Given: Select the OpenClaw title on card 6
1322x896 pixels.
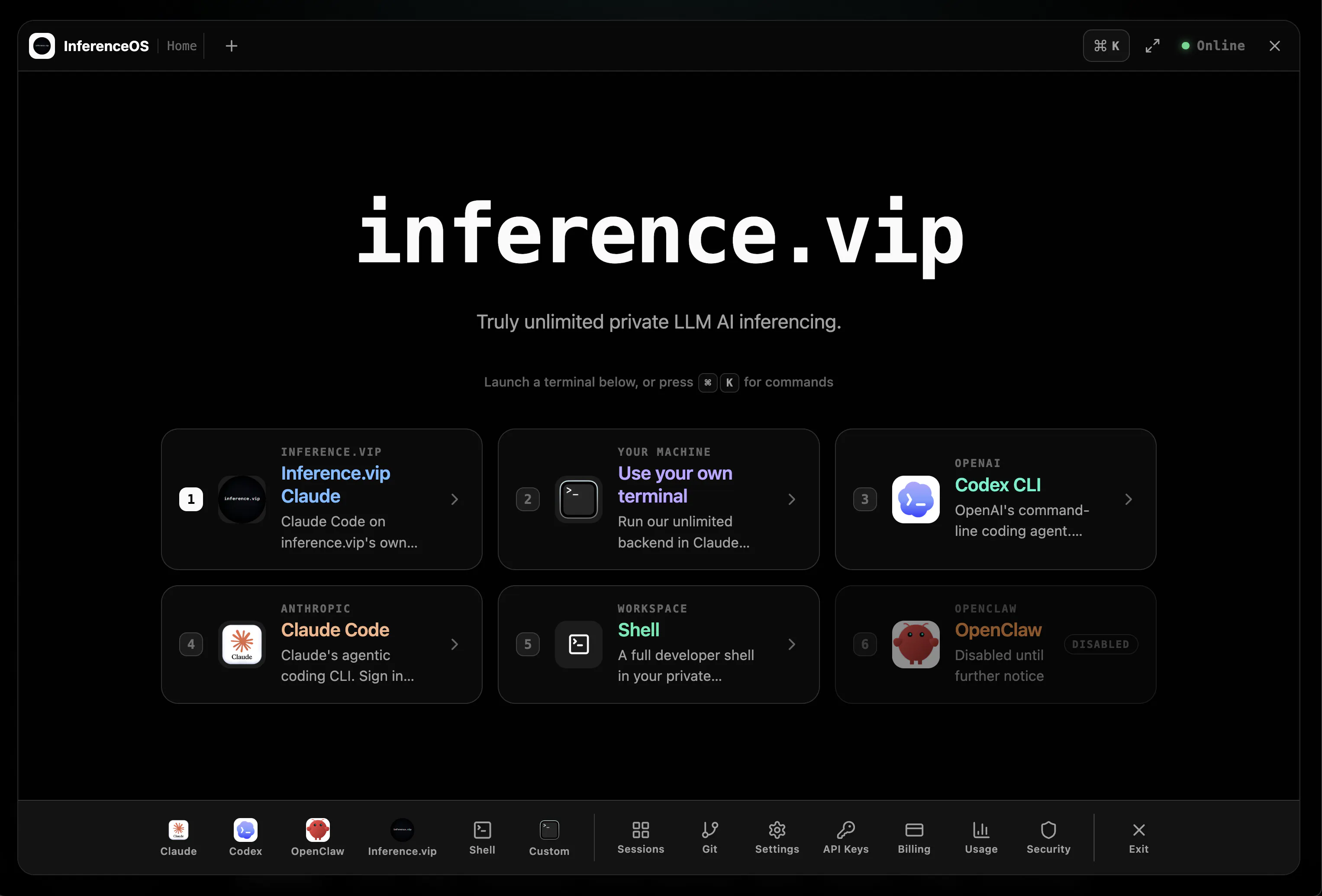Looking at the screenshot, I should 998,630.
